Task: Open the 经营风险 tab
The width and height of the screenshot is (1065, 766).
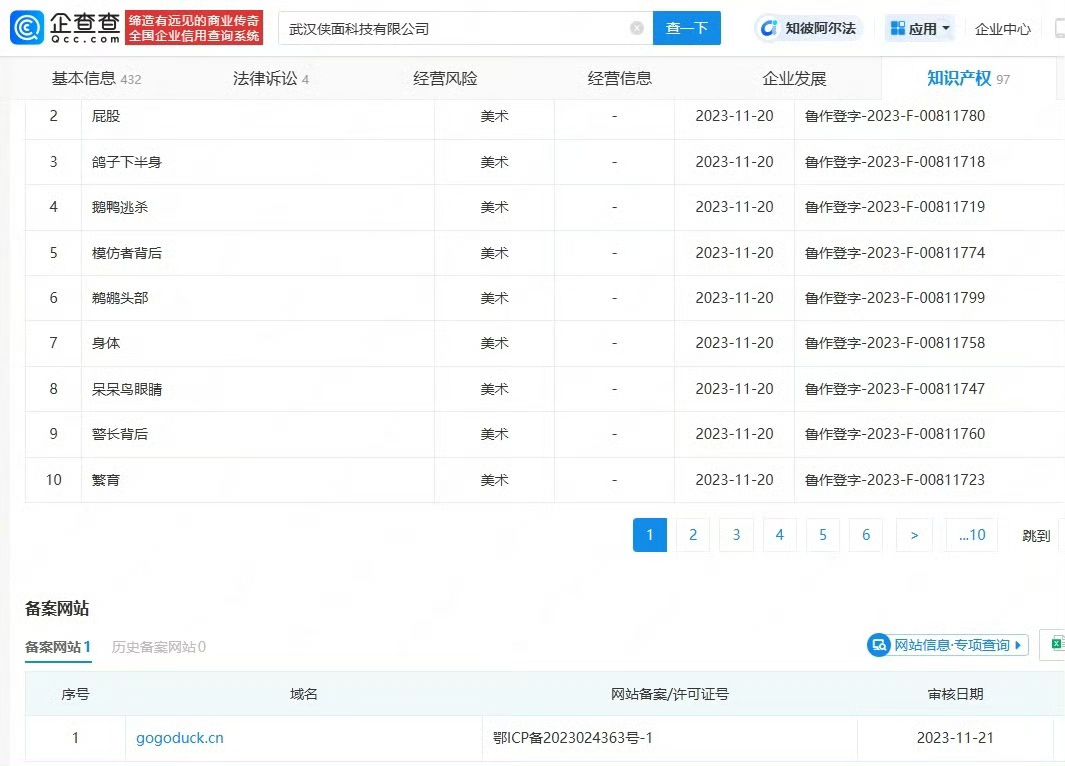Action: pyautogui.click(x=445, y=79)
